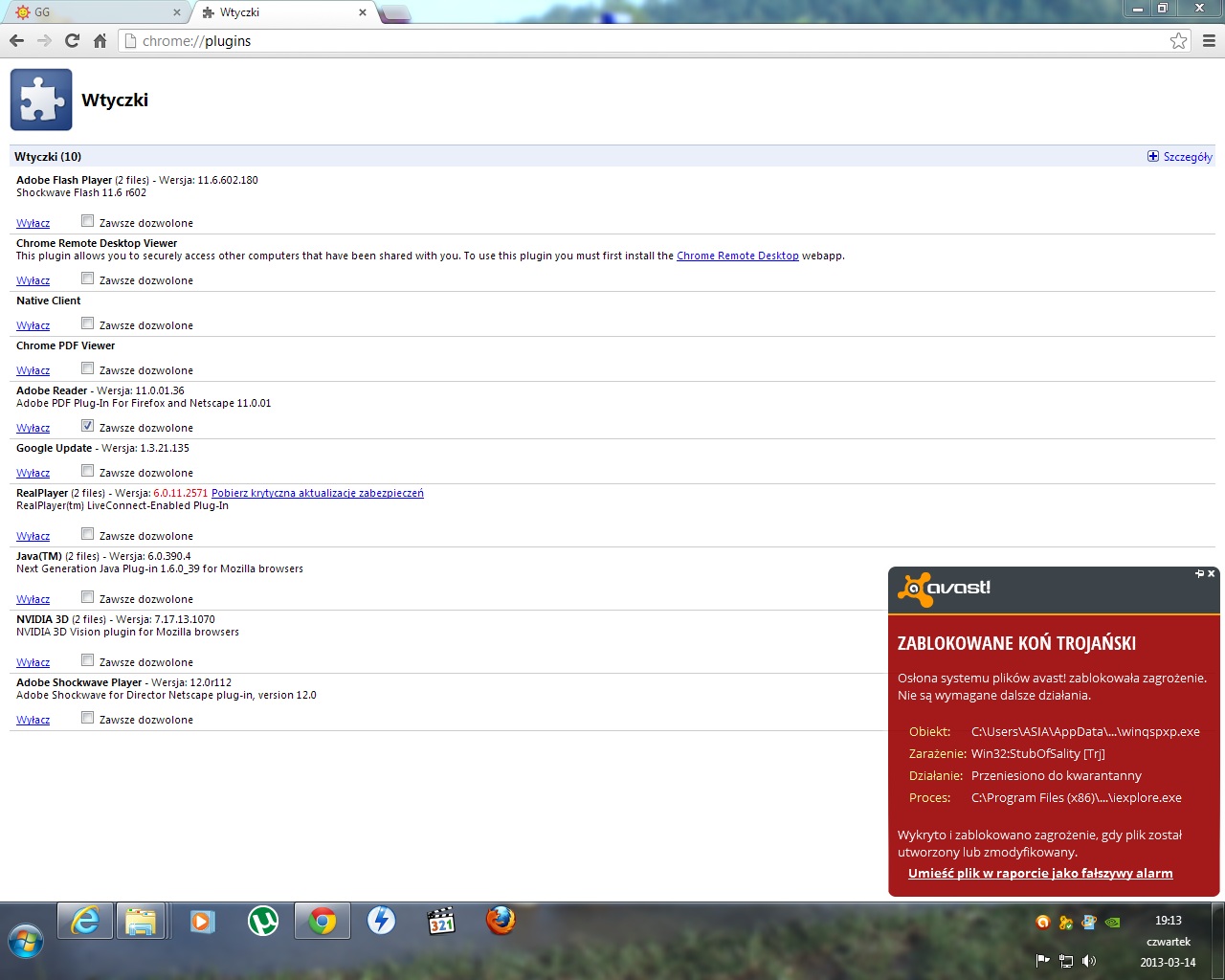This screenshot has width=1225, height=980.
Task: Open Windows Explorer folder on taskbar
Action: tap(141, 922)
